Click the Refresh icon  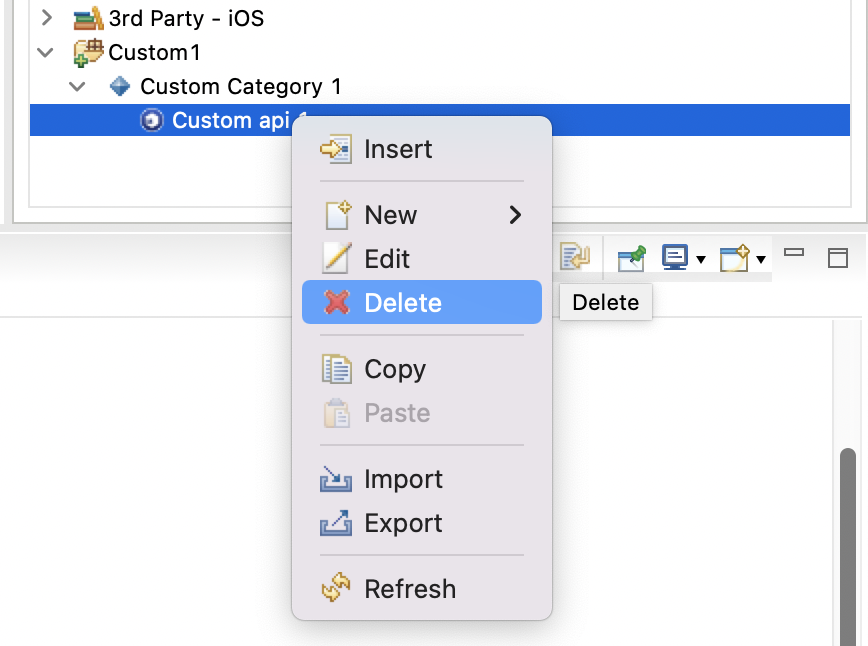click(335, 589)
